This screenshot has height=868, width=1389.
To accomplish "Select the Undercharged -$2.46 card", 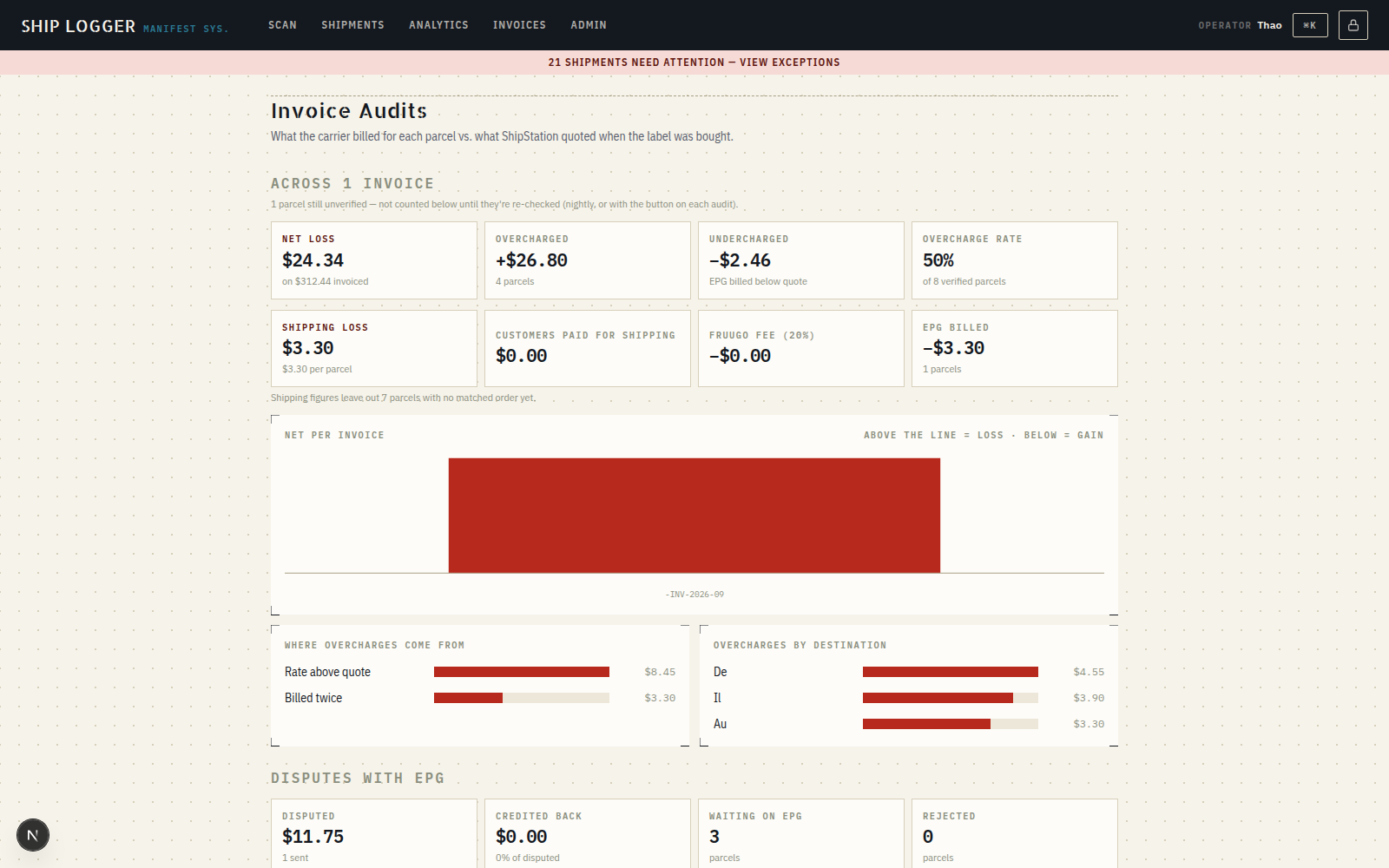I will [x=801, y=260].
